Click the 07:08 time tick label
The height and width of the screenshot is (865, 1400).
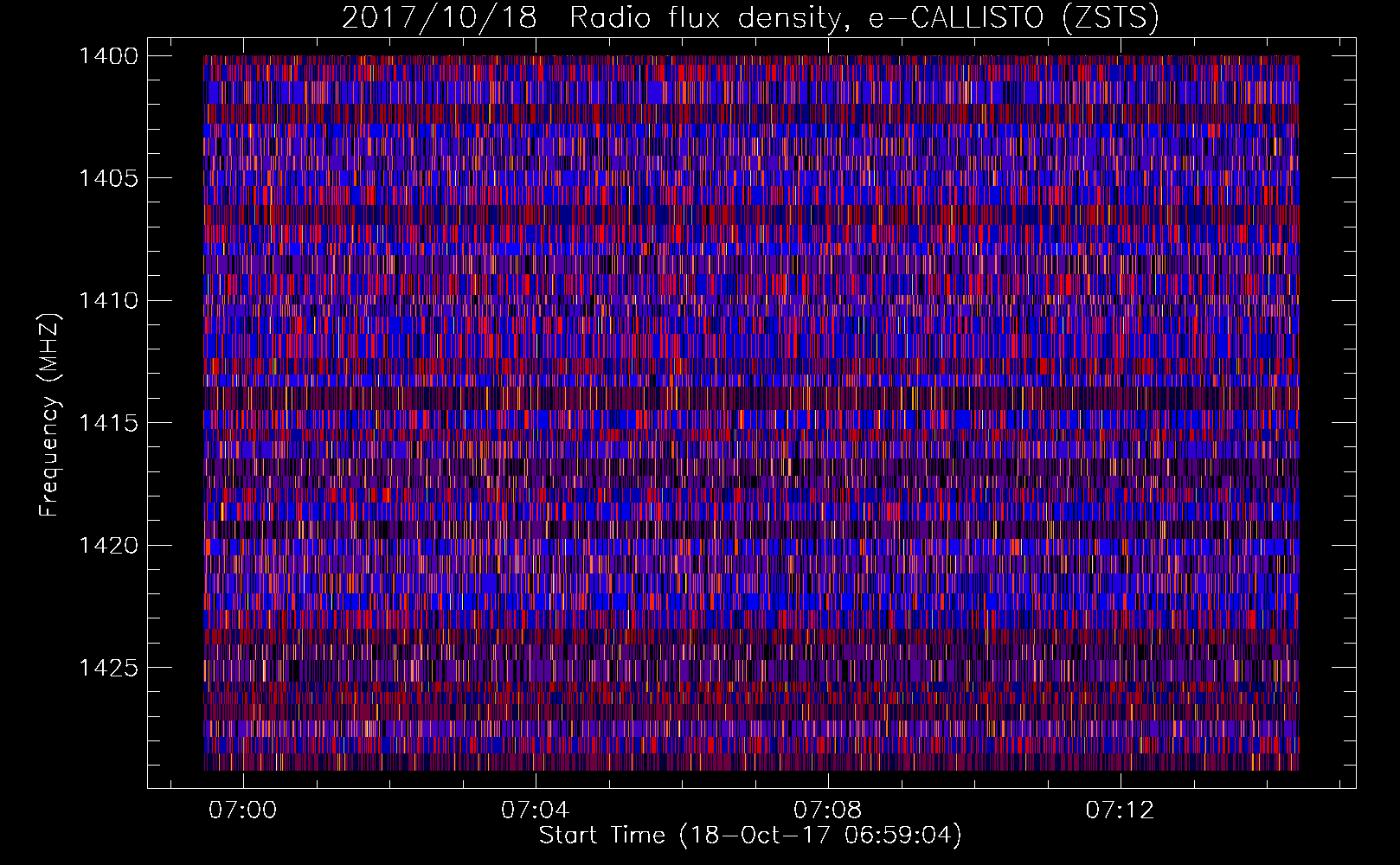[x=828, y=810]
